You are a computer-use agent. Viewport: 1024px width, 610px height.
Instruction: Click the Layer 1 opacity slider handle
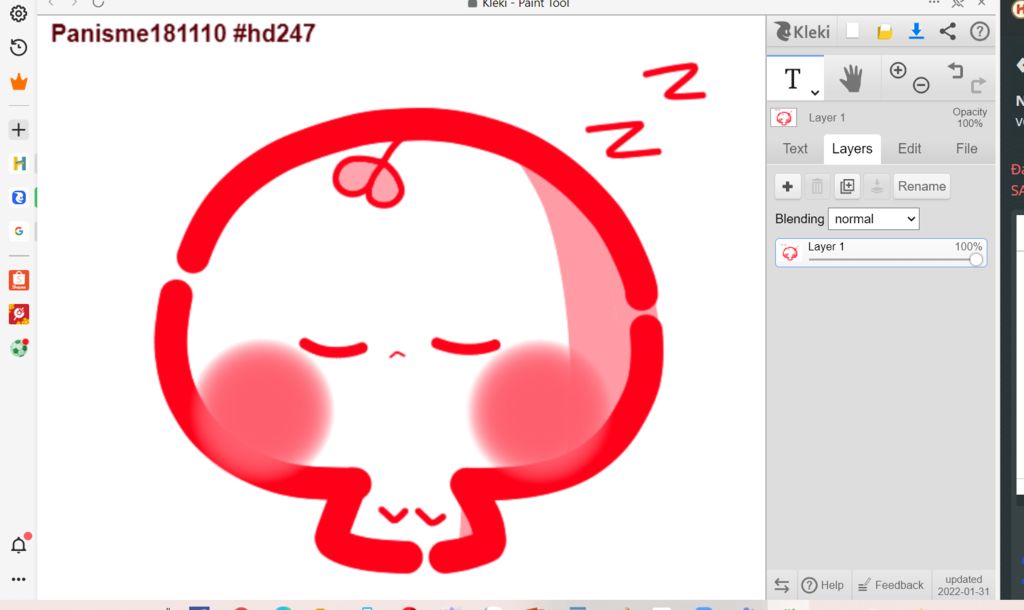click(976, 260)
